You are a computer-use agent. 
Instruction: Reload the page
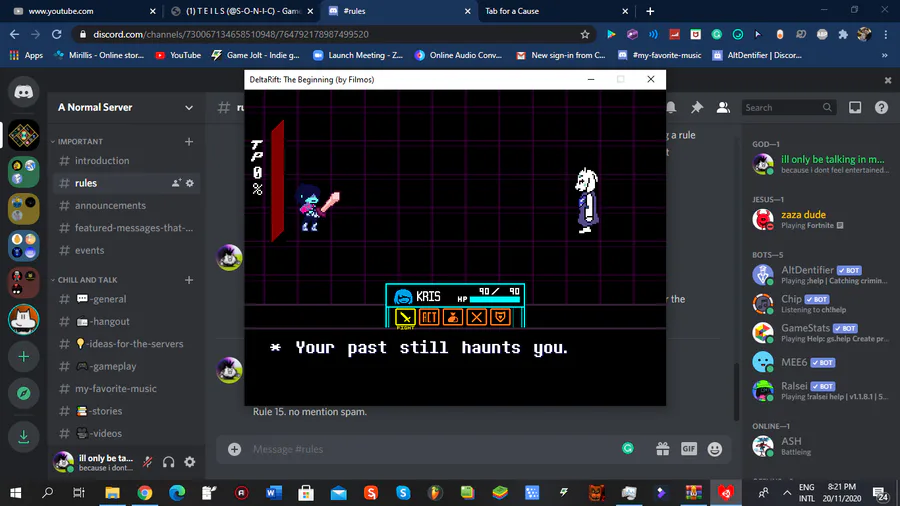(56, 34)
